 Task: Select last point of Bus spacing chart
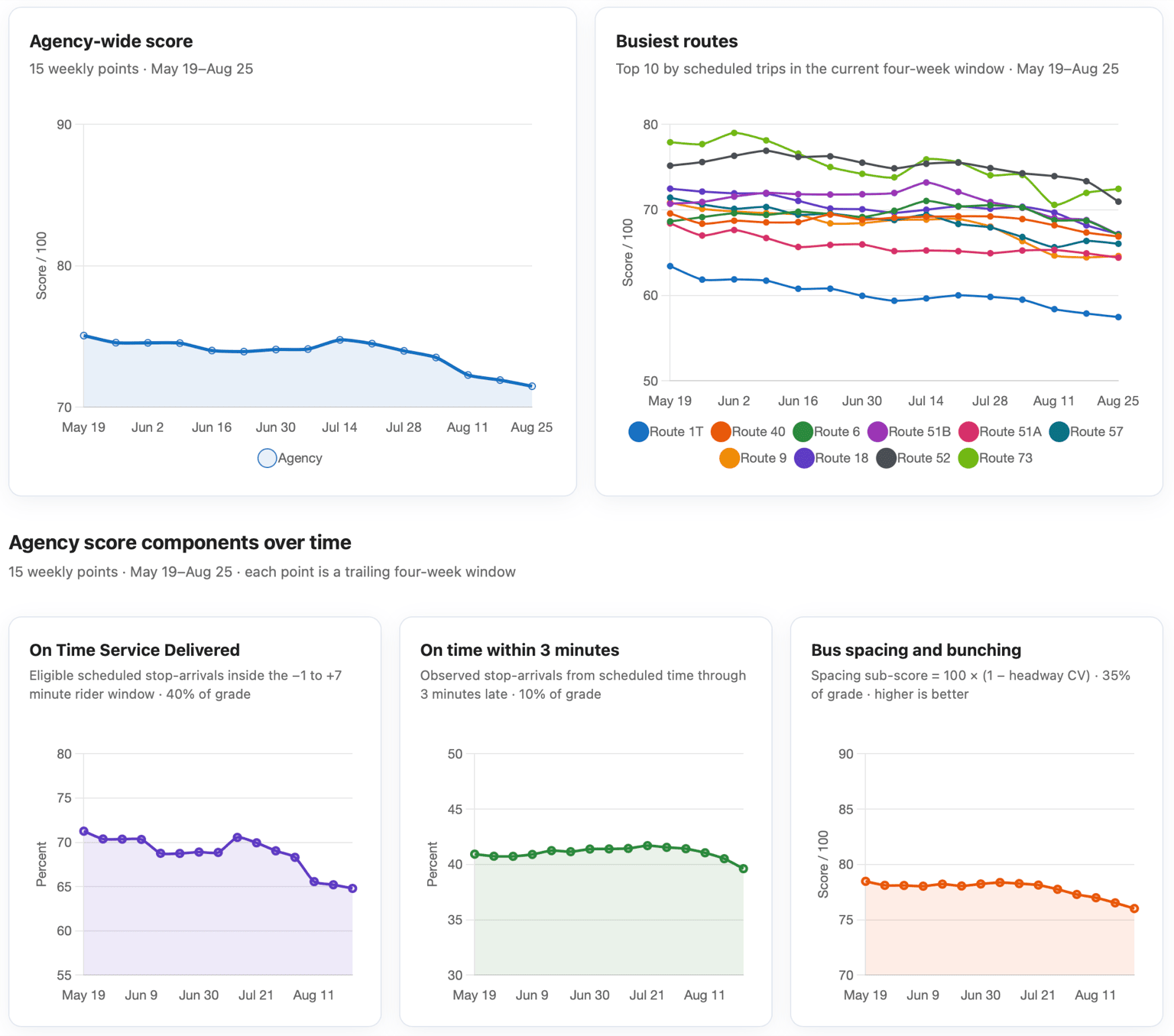(x=1134, y=908)
